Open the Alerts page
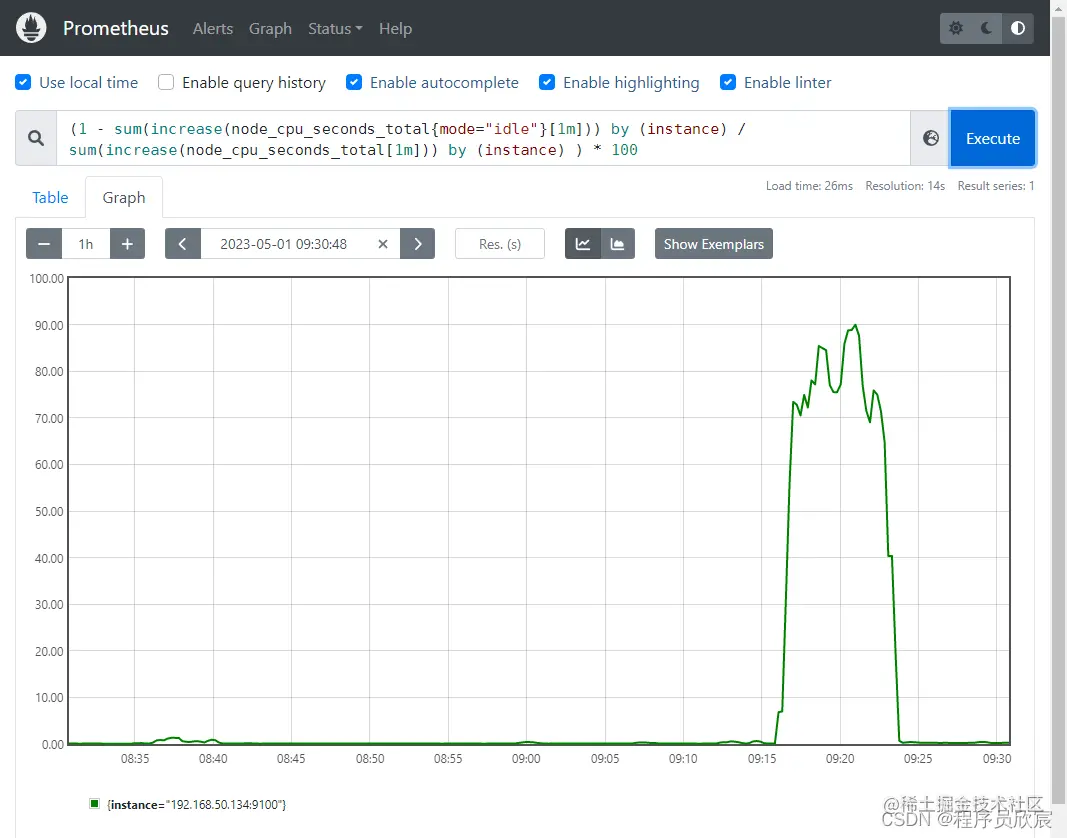Image resolution: width=1067 pixels, height=838 pixels. coord(213,29)
